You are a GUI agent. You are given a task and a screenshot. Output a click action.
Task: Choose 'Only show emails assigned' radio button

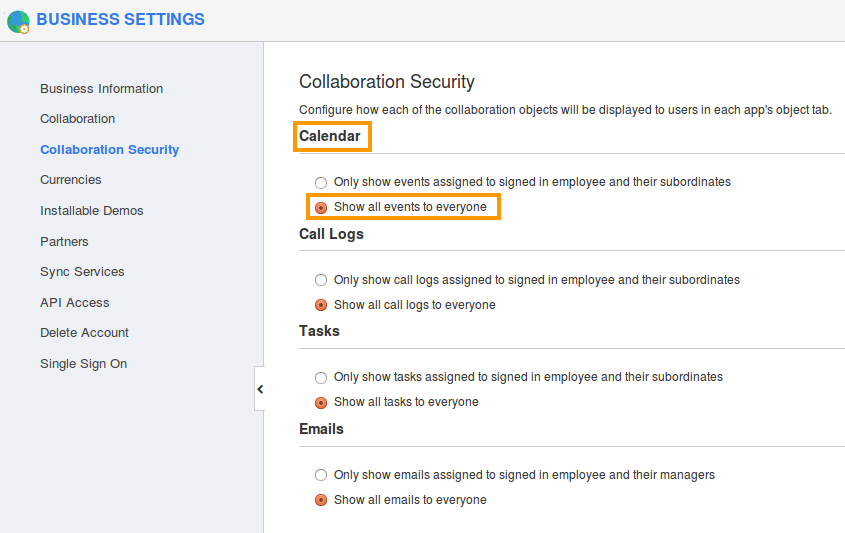point(321,476)
